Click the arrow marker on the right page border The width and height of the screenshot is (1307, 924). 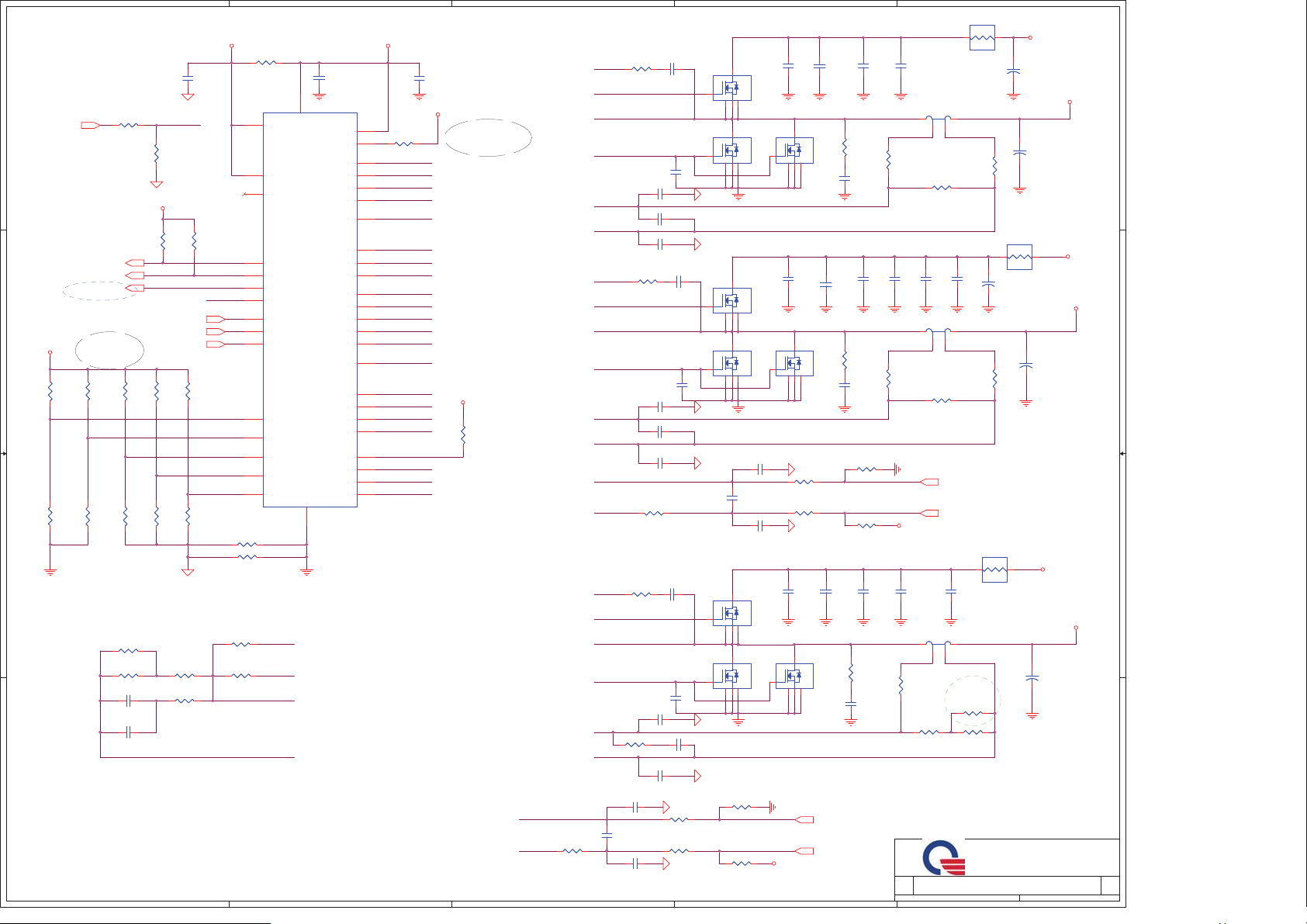[x=1122, y=453]
